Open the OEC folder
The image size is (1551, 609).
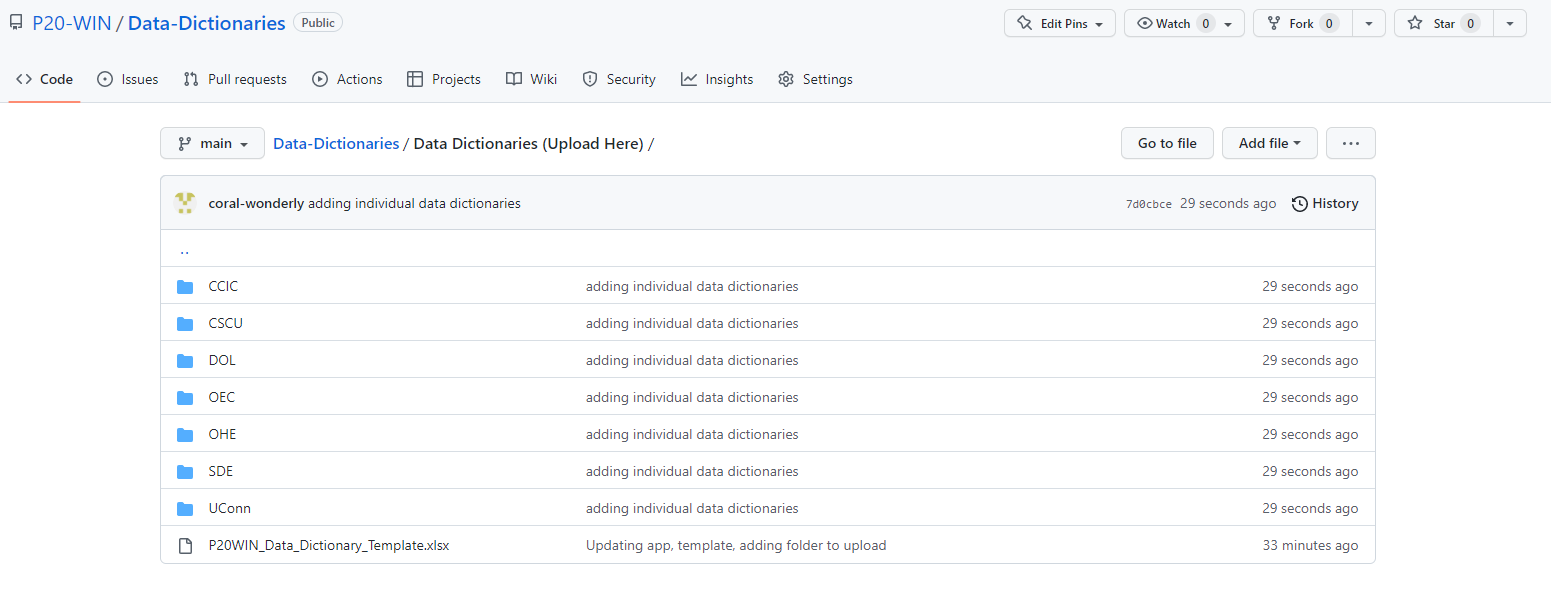tap(222, 397)
